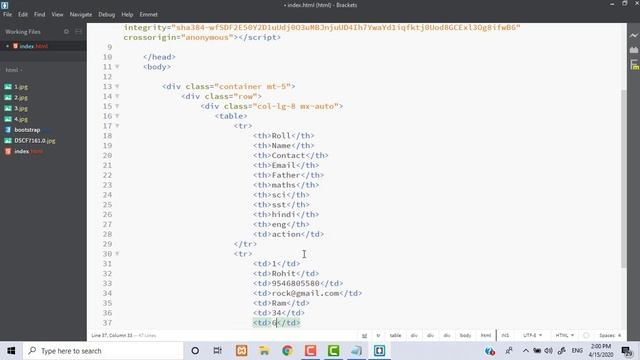Toggle Spaces indentation setting
The image size is (640, 360).
[610, 335]
